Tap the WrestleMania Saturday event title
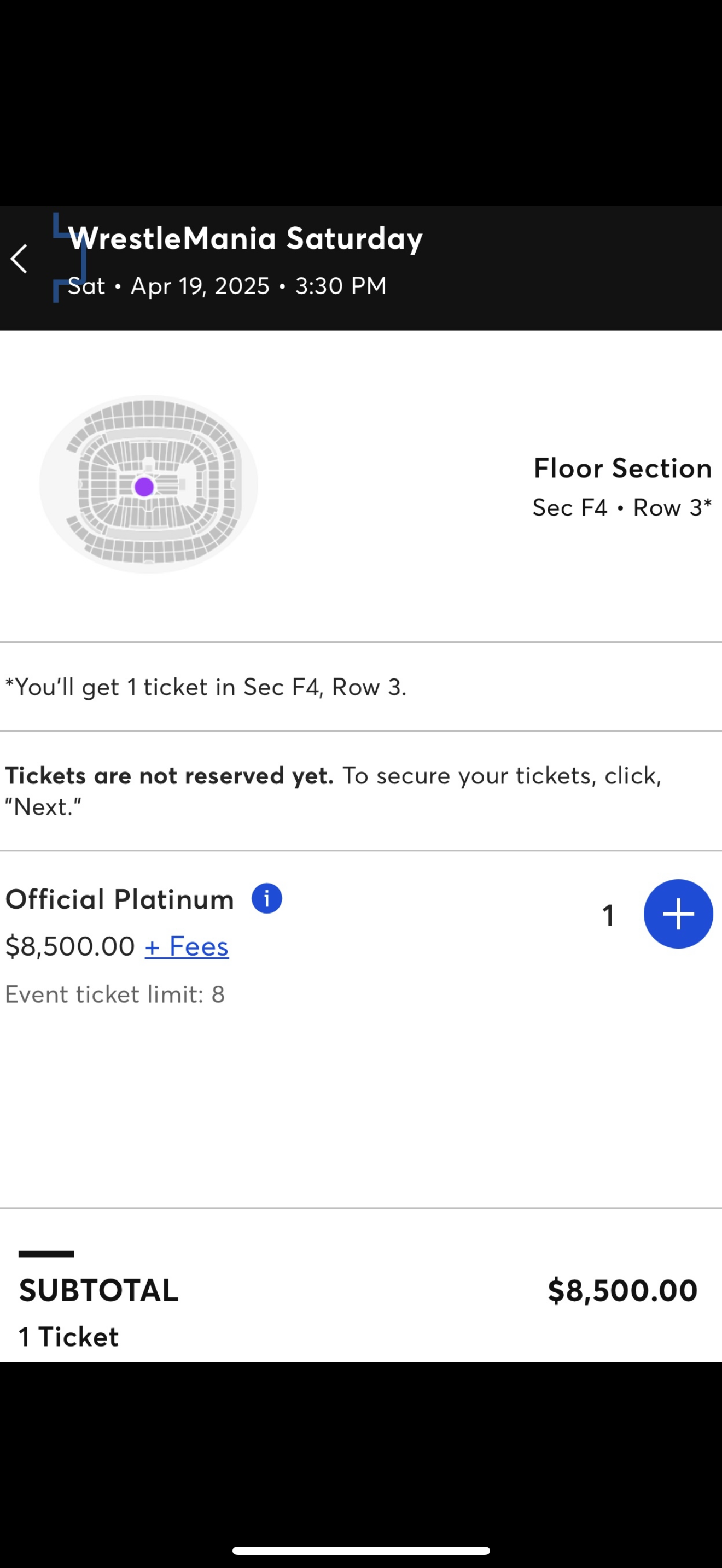The height and width of the screenshot is (1568, 722). [246, 238]
